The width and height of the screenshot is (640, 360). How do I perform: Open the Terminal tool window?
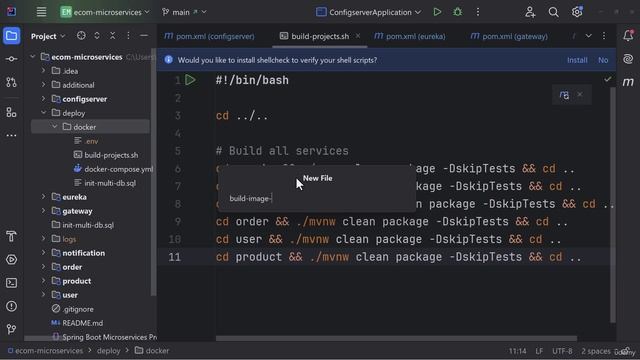click(11, 283)
